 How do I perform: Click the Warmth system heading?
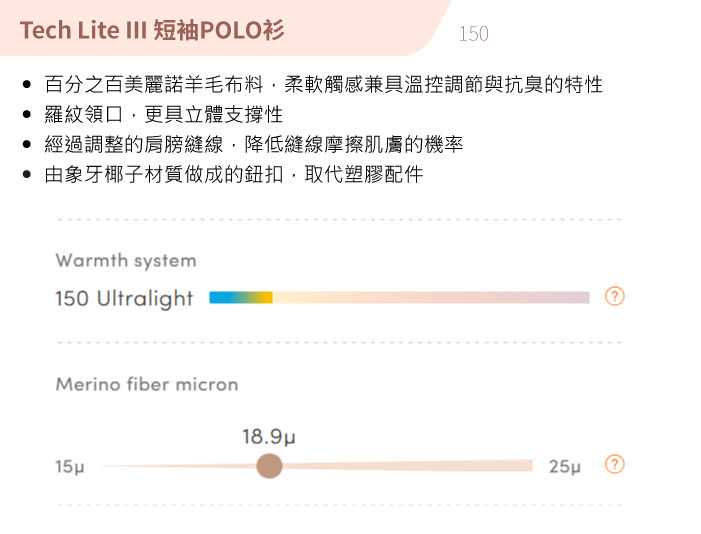[x=126, y=260]
